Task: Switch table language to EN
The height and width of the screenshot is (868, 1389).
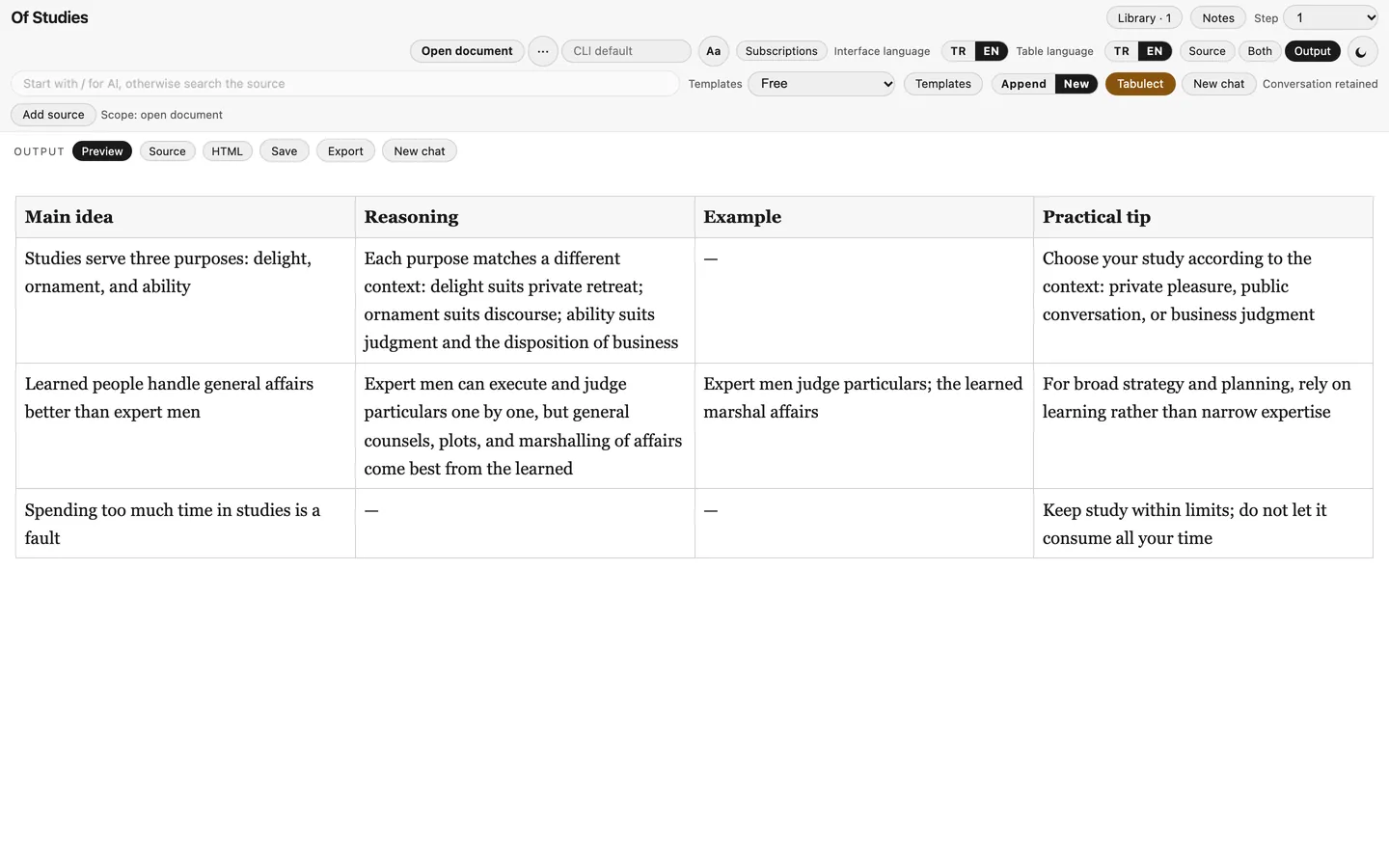Action: tap(1154, 51)
